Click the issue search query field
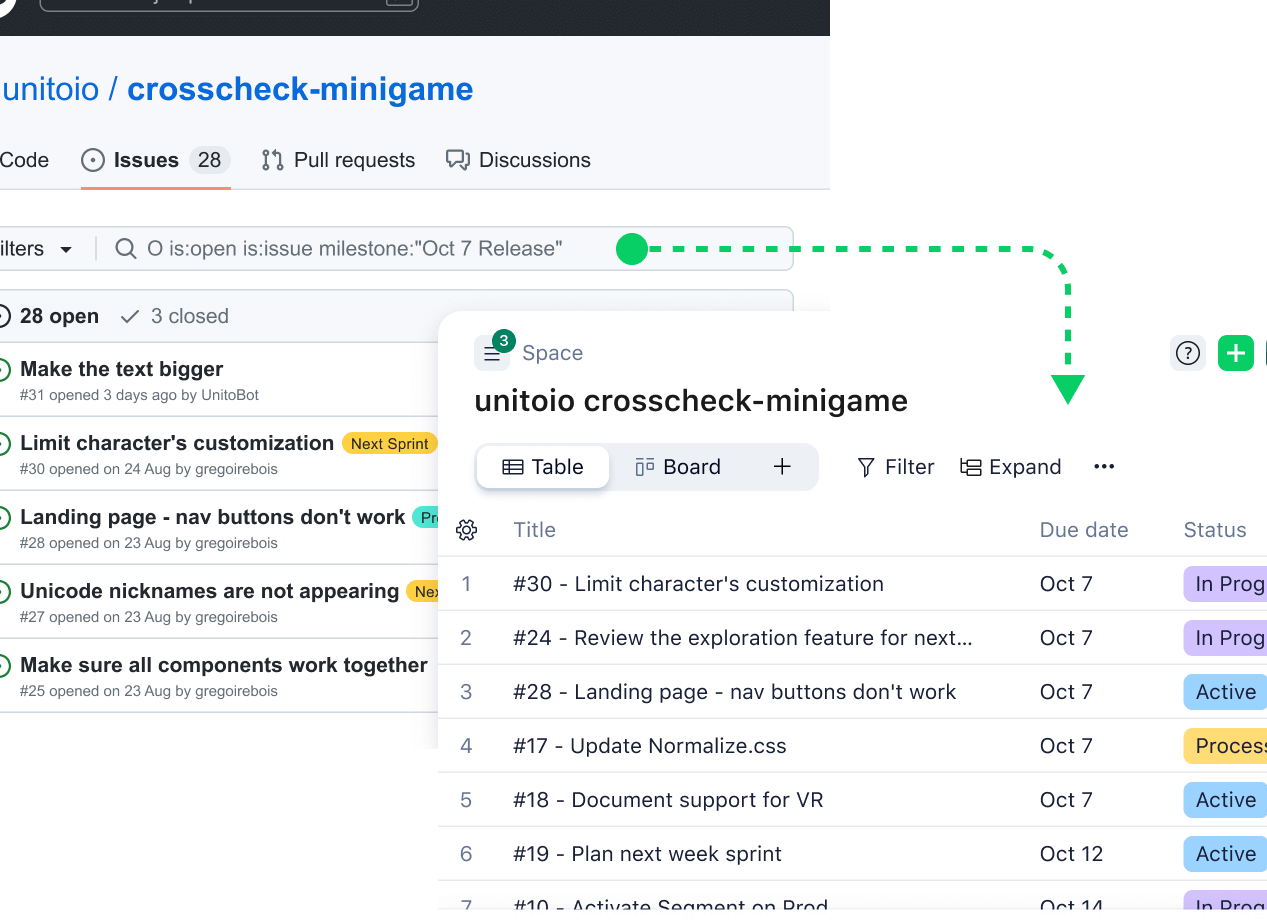This screenshot has height=921, width=1267. [445, 249]
